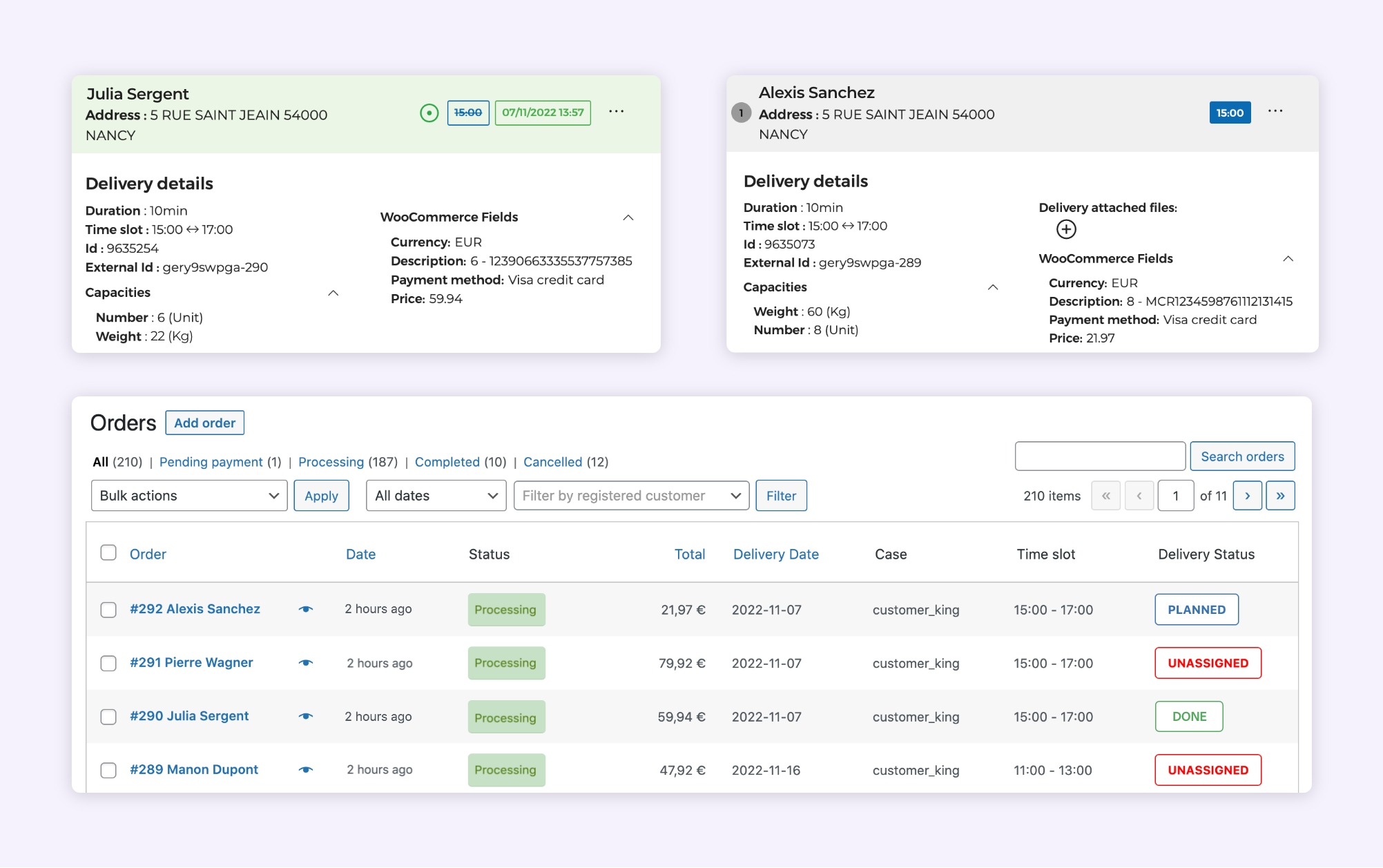Open three-dot menu on Alexis Sanchez card
1383x868 pixels.
(x=1275, y=111)
